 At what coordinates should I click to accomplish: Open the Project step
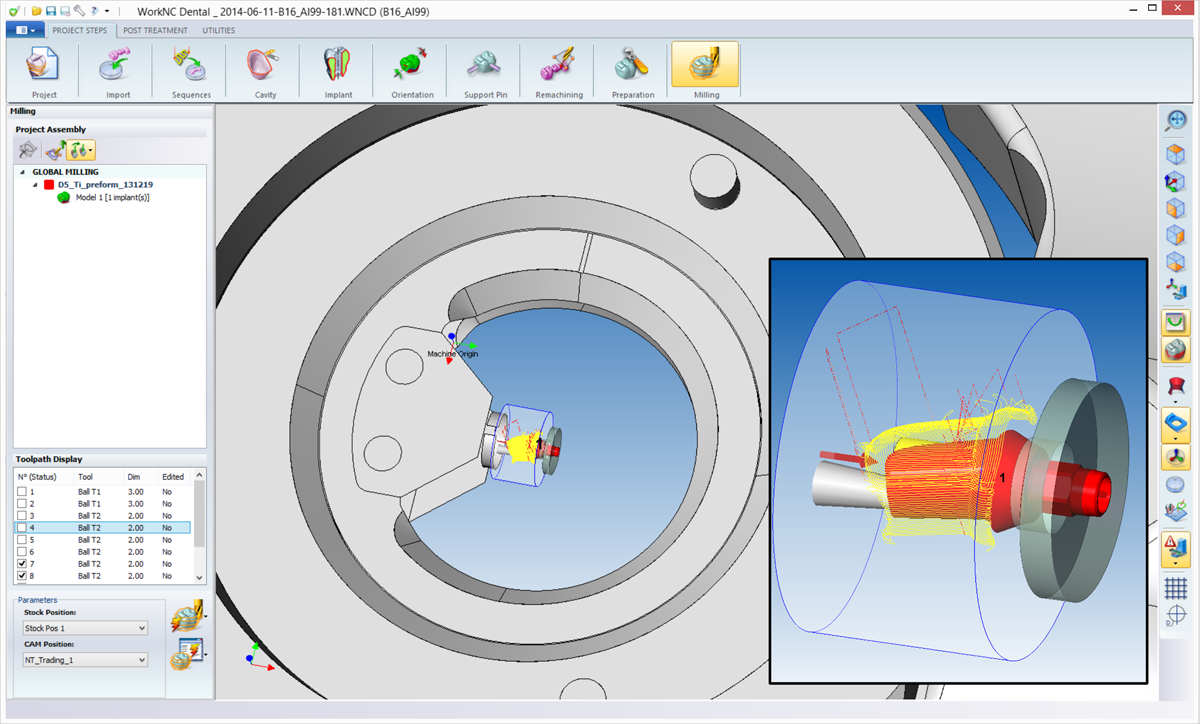click(x=44, y=72)
